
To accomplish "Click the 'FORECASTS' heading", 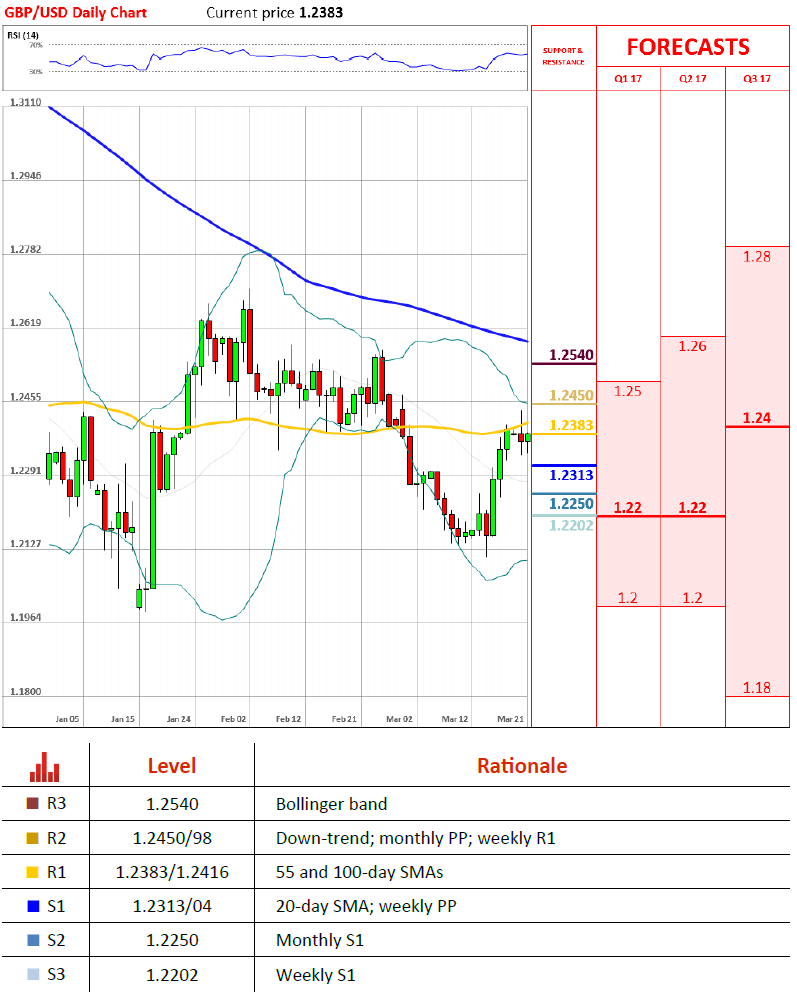I will (688, 48).
